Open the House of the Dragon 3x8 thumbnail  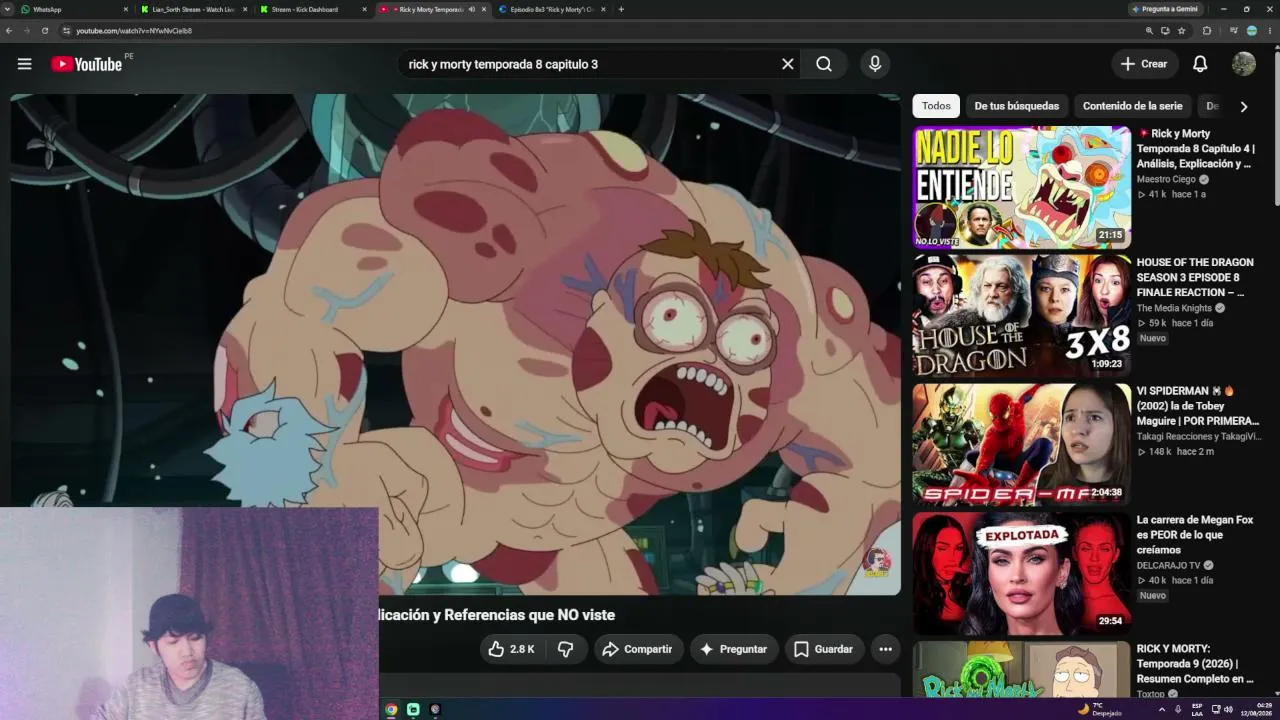(1021, 316)
